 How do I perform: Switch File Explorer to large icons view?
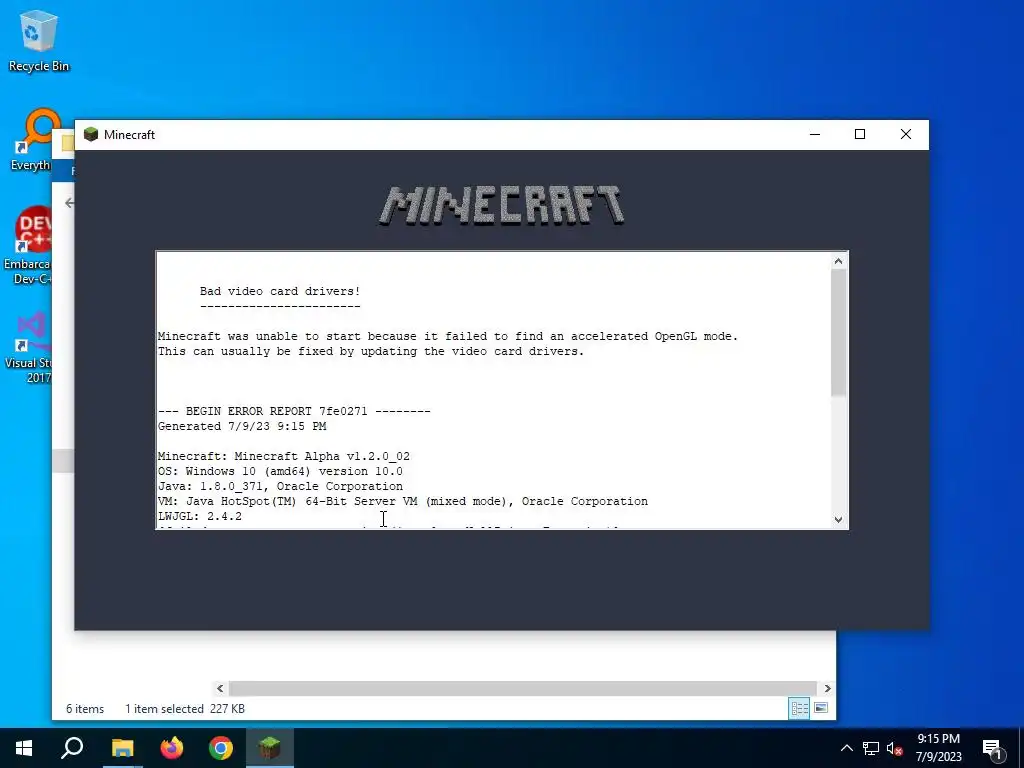coord(821,709)
